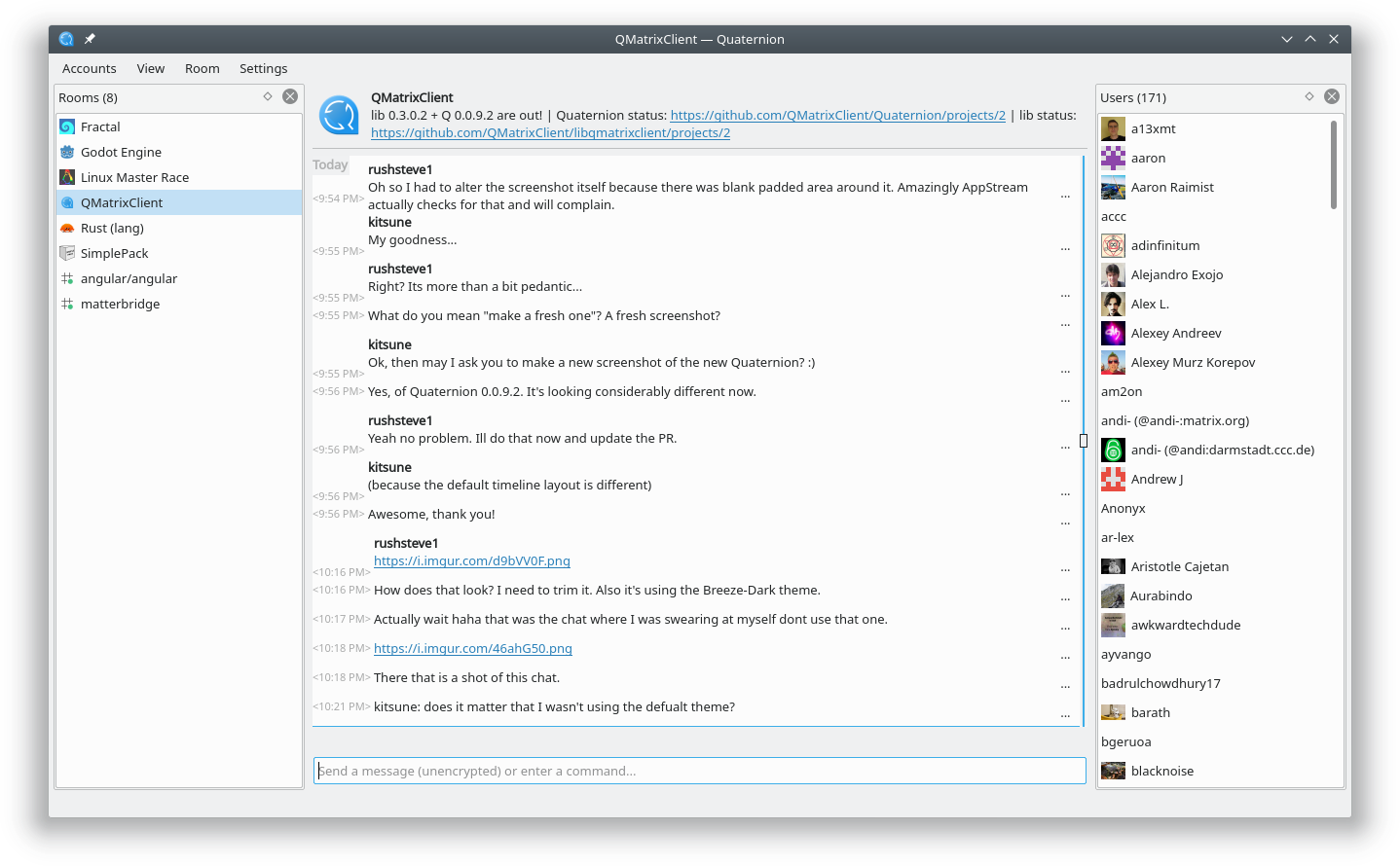The image size is (1400, 866).
Task: Click blacknoise's avatar
Action: [1113, 771]
